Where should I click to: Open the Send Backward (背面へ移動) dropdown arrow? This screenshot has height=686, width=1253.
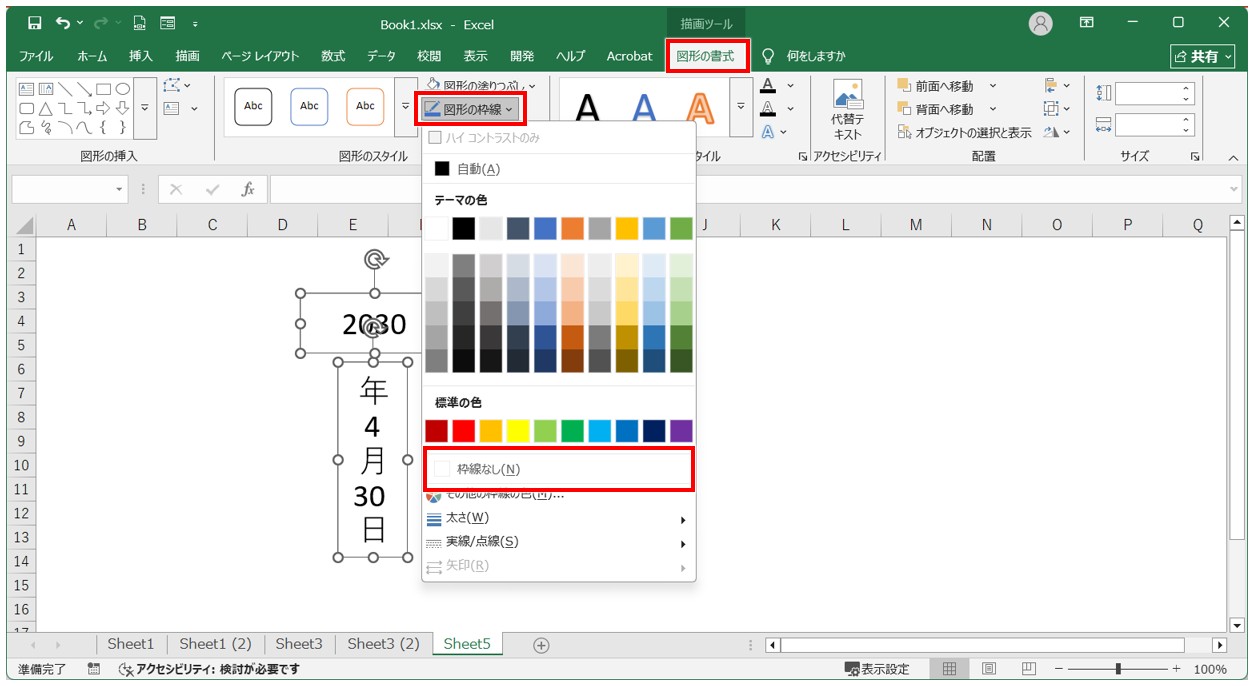pyautogui.click(x=993, y=109)
